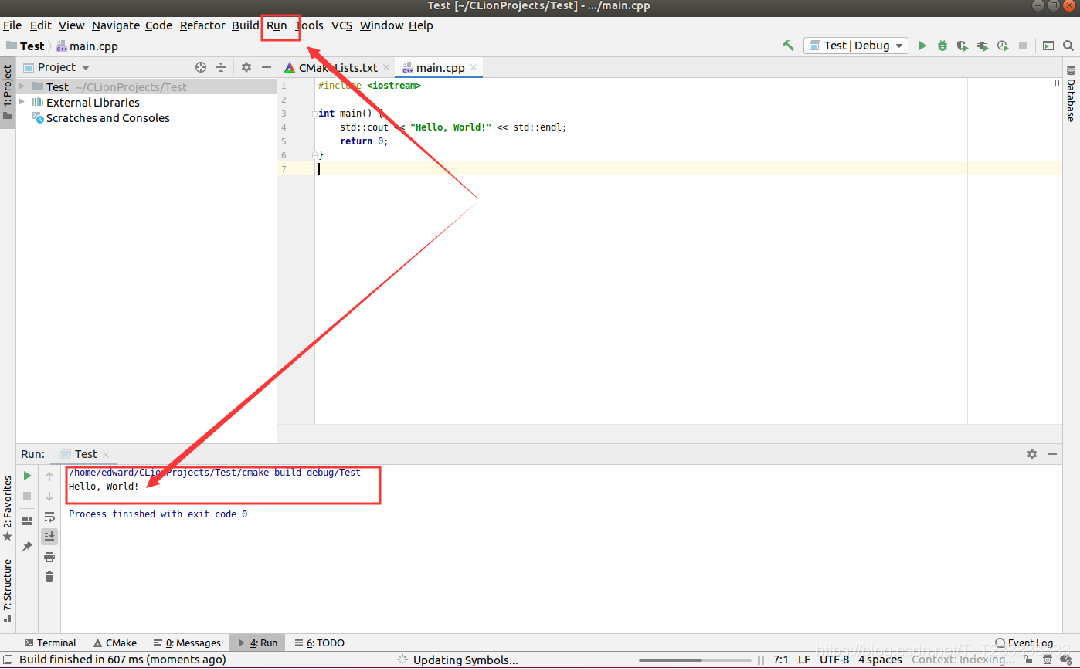The height and width of the screenshot is (669, 1080).
Task: Click the Updating Symbols progress bar
Action: (x=694, y=660)
